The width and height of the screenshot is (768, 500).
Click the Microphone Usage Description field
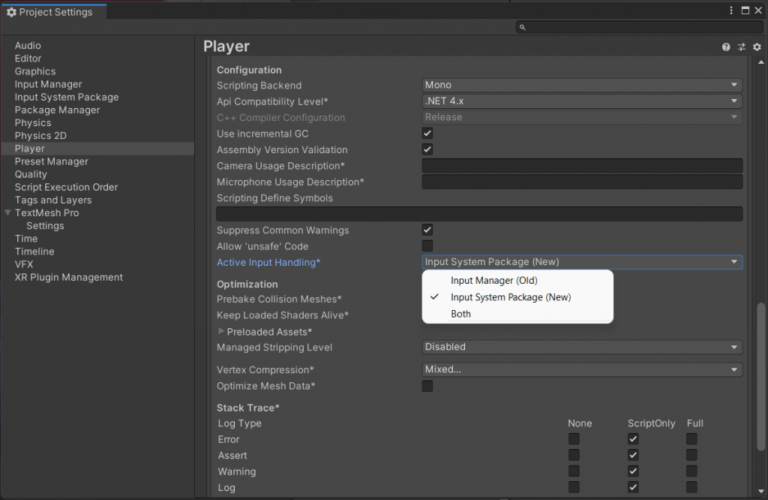pos(582,182)
